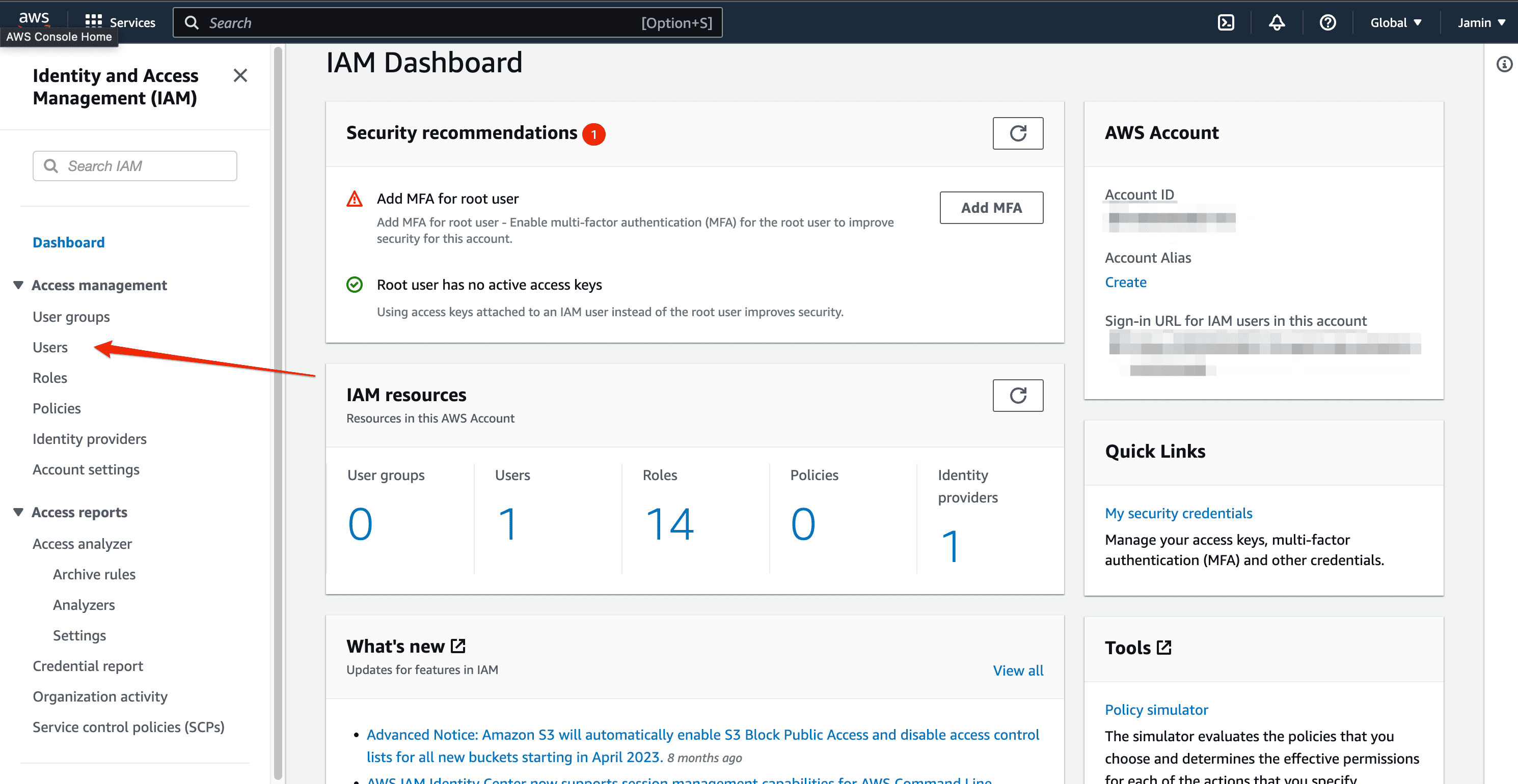
Task: Click the help question mark icon
Action: click(x=1327, y=22)
